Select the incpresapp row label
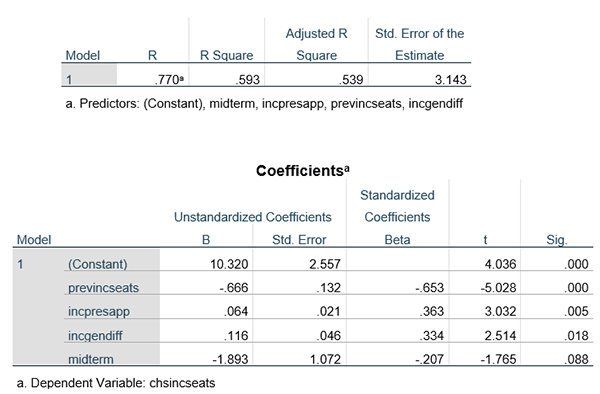The width and height of the screenshot is (600, 394). click(99, 312)
